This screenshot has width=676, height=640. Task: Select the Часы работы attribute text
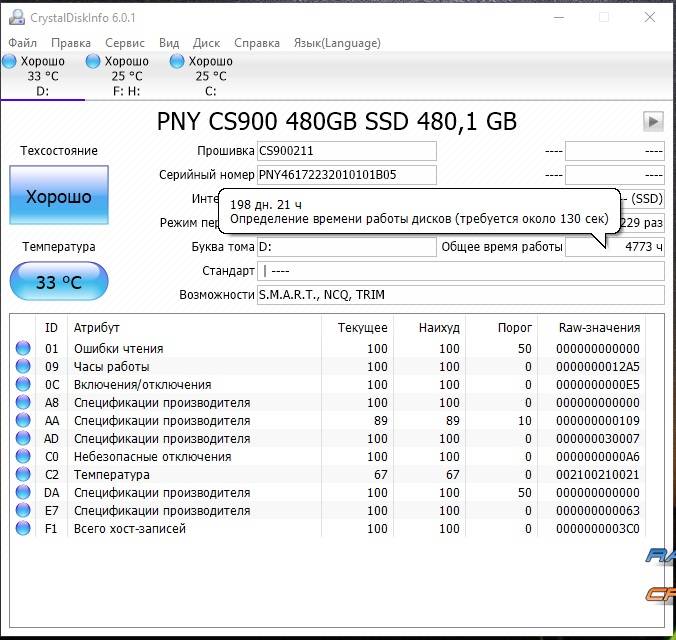coord(112,367)
